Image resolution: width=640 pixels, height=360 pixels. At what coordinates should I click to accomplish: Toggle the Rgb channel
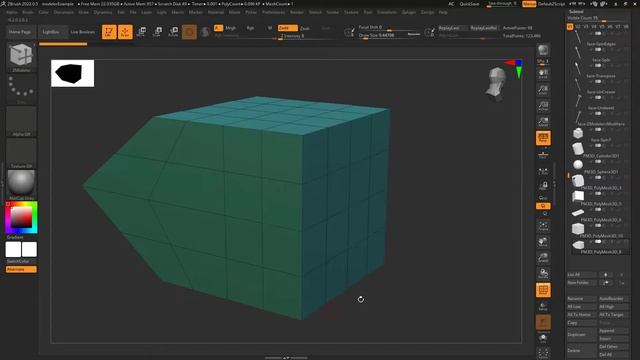(250, 28)
